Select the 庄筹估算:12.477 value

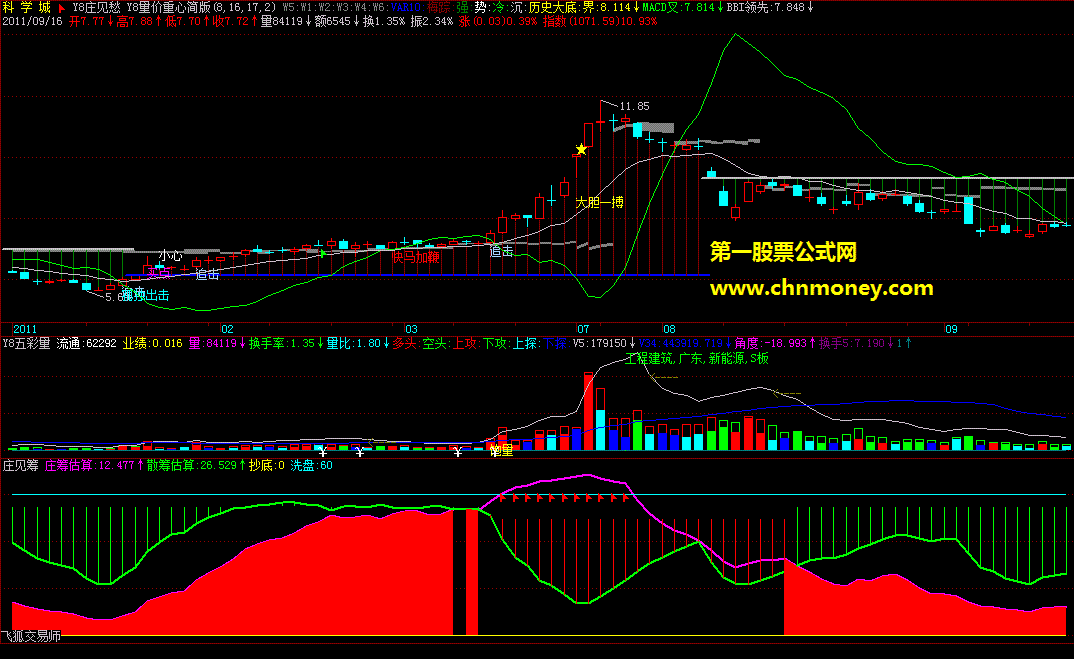(x=90, y=465)
